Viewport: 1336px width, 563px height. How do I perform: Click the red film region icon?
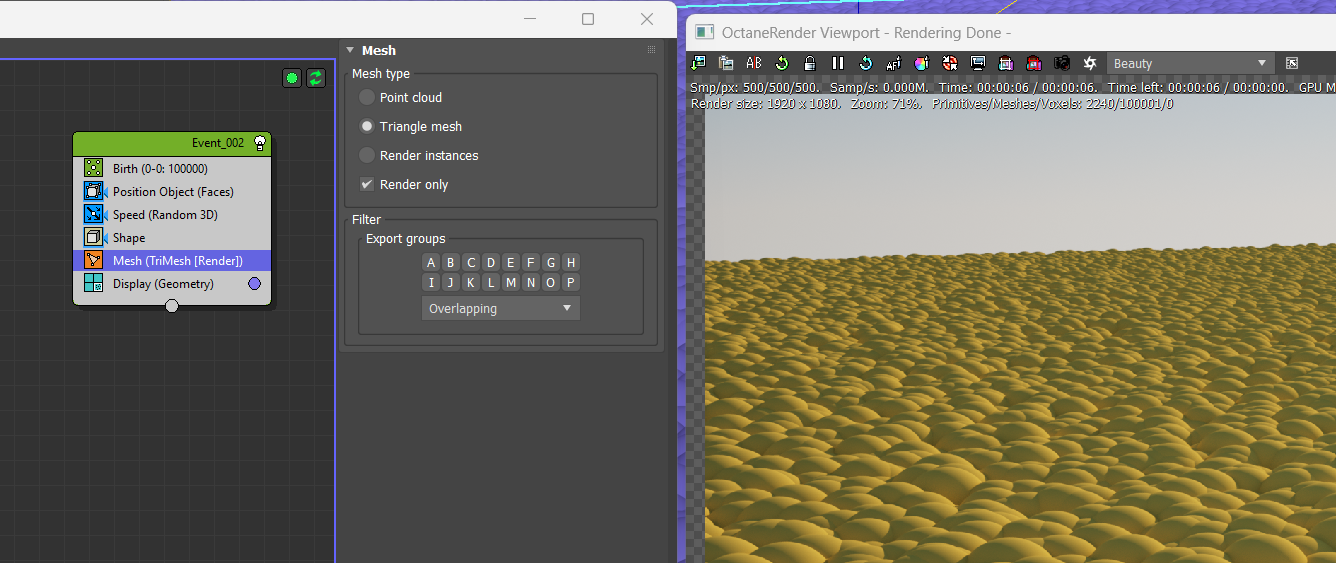tap(1034, 63)
